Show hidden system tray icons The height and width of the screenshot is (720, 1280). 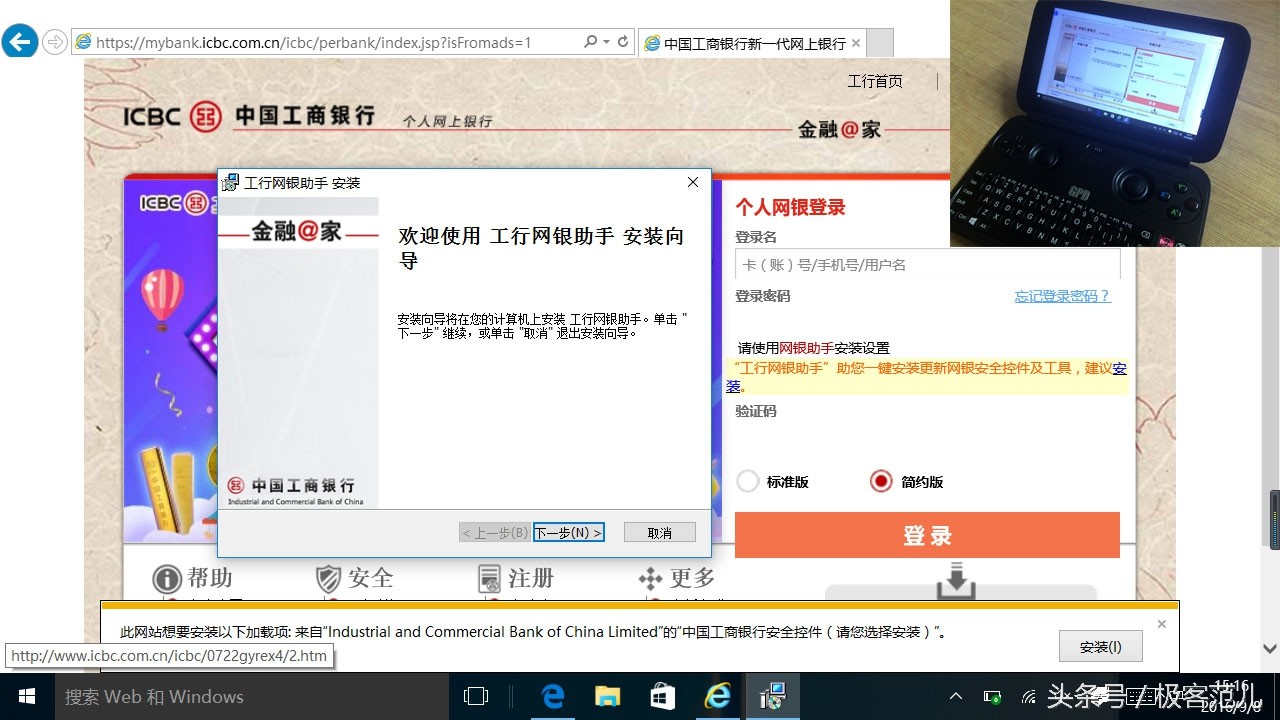tap(956, 697)
